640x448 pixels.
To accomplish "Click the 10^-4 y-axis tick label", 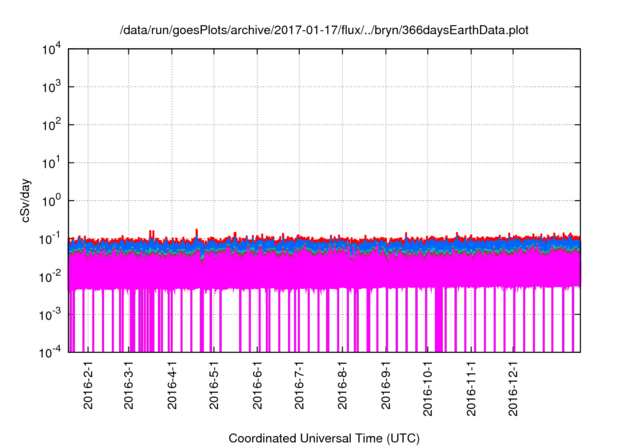I will coord(50,352).
